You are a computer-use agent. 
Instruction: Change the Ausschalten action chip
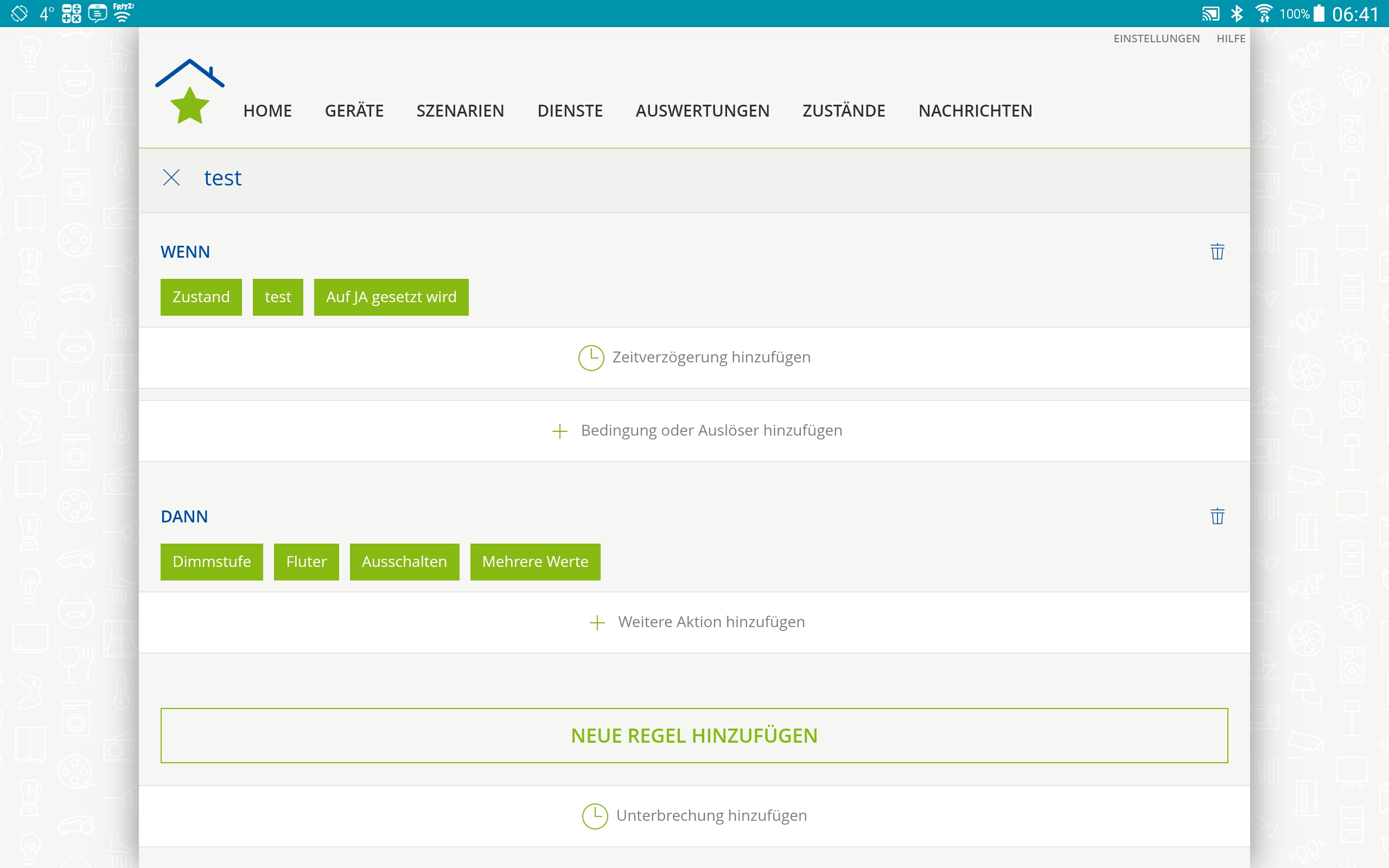(404, 561)
